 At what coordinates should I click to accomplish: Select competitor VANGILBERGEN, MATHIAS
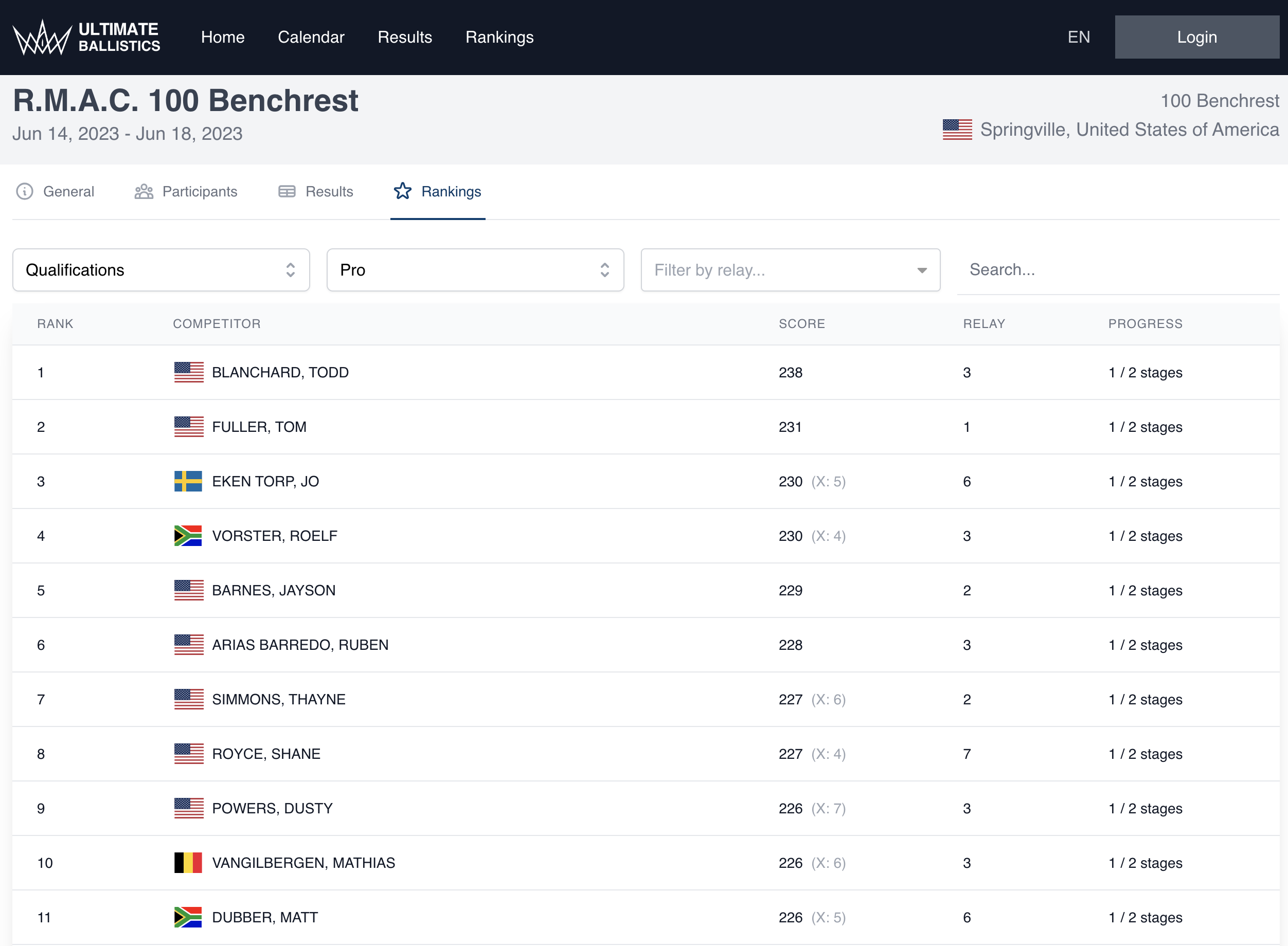click(x=303, y=863)
